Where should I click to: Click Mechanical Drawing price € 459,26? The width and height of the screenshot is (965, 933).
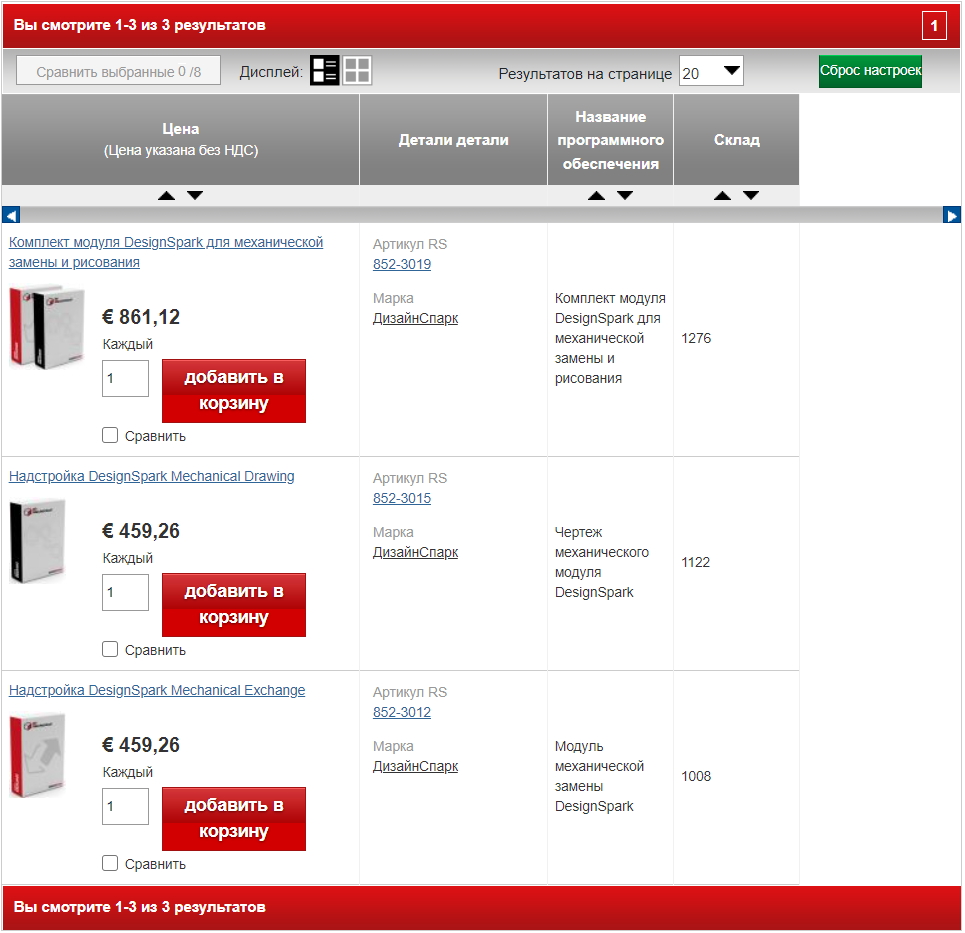click(x=141, y=531)
